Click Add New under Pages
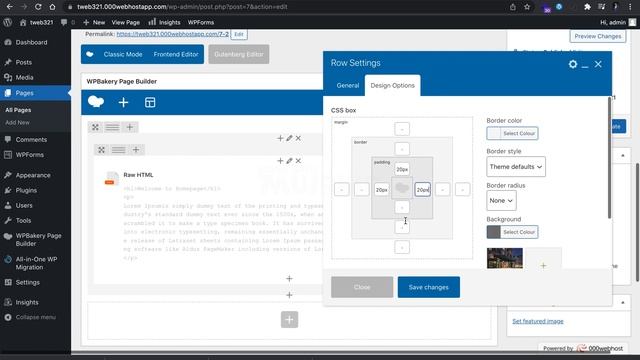This screenshot has height=360, width=640. 17,122
